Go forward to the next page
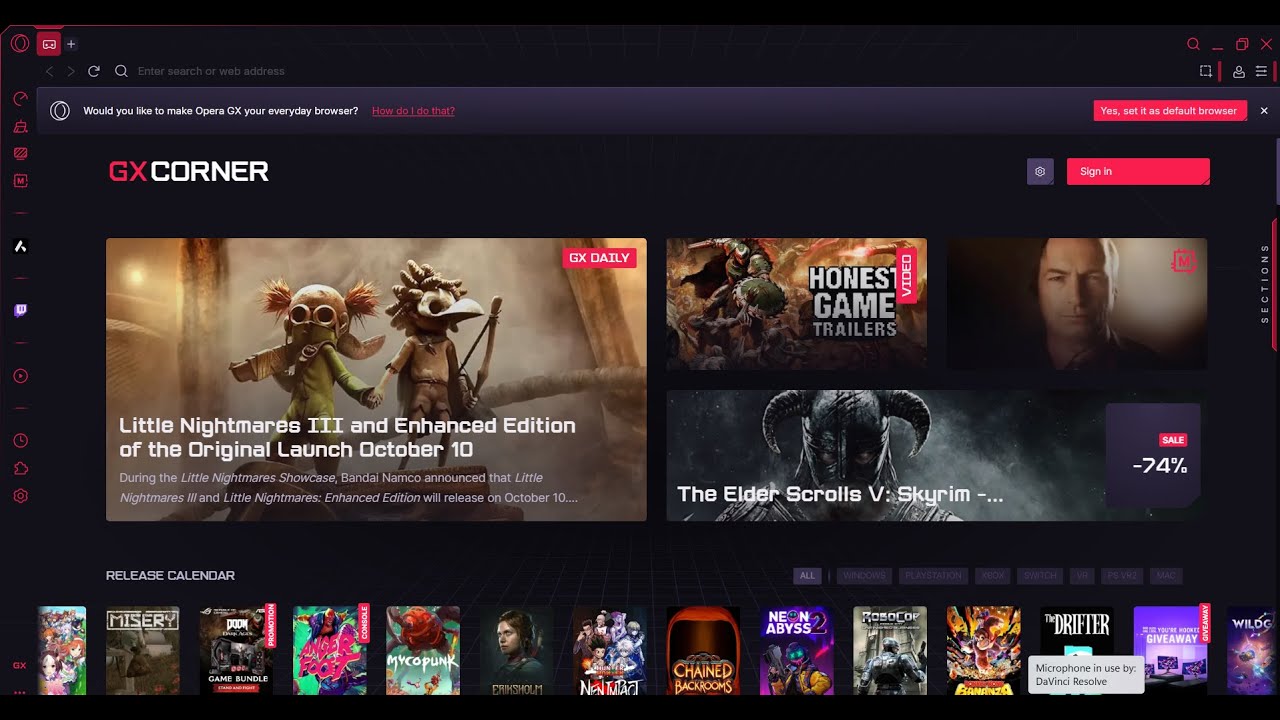 pyautogui.click(x=71, y=71)
